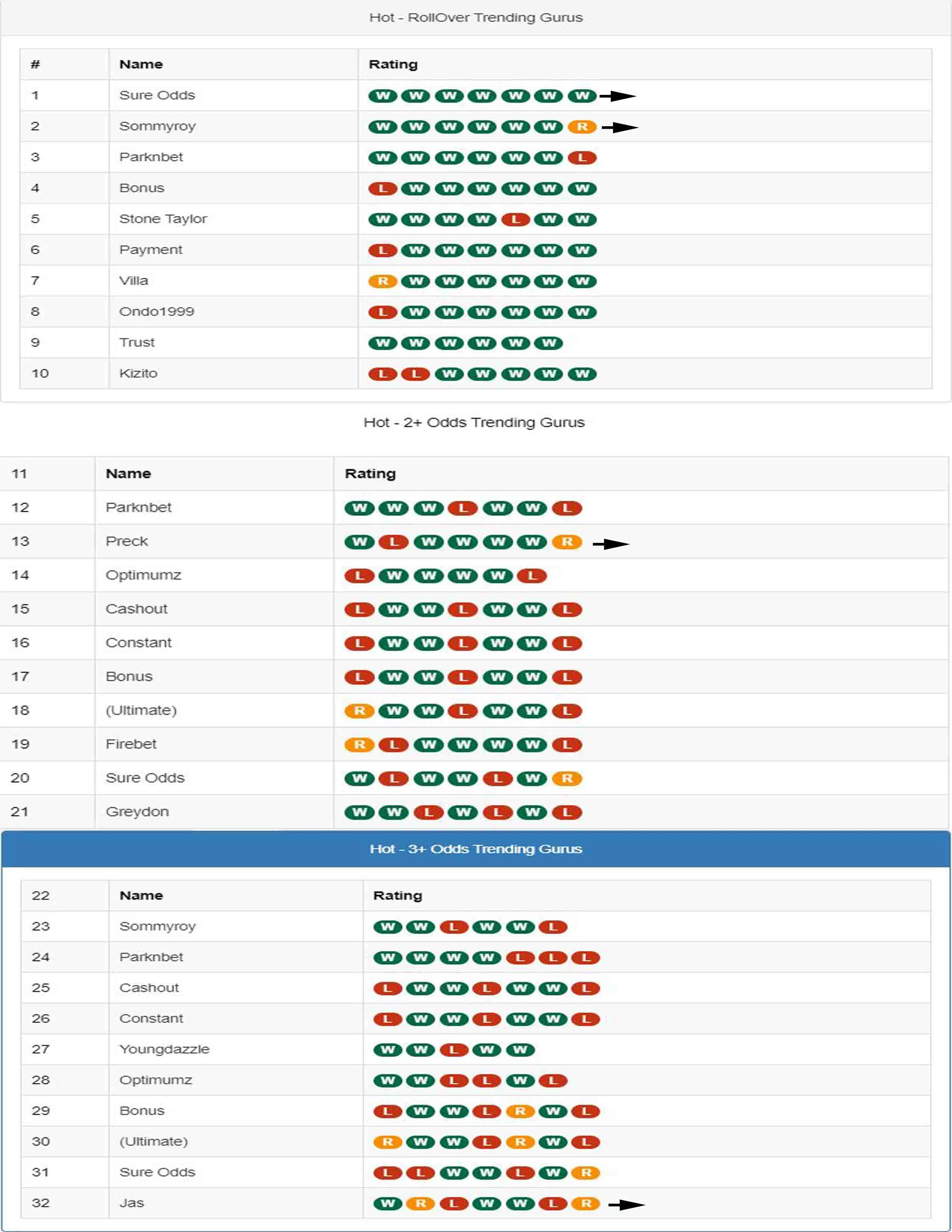Select the name Sure Odds in row 1
Image resolution: width=952 pixels, height=1232 pixels.
[157, 95]
